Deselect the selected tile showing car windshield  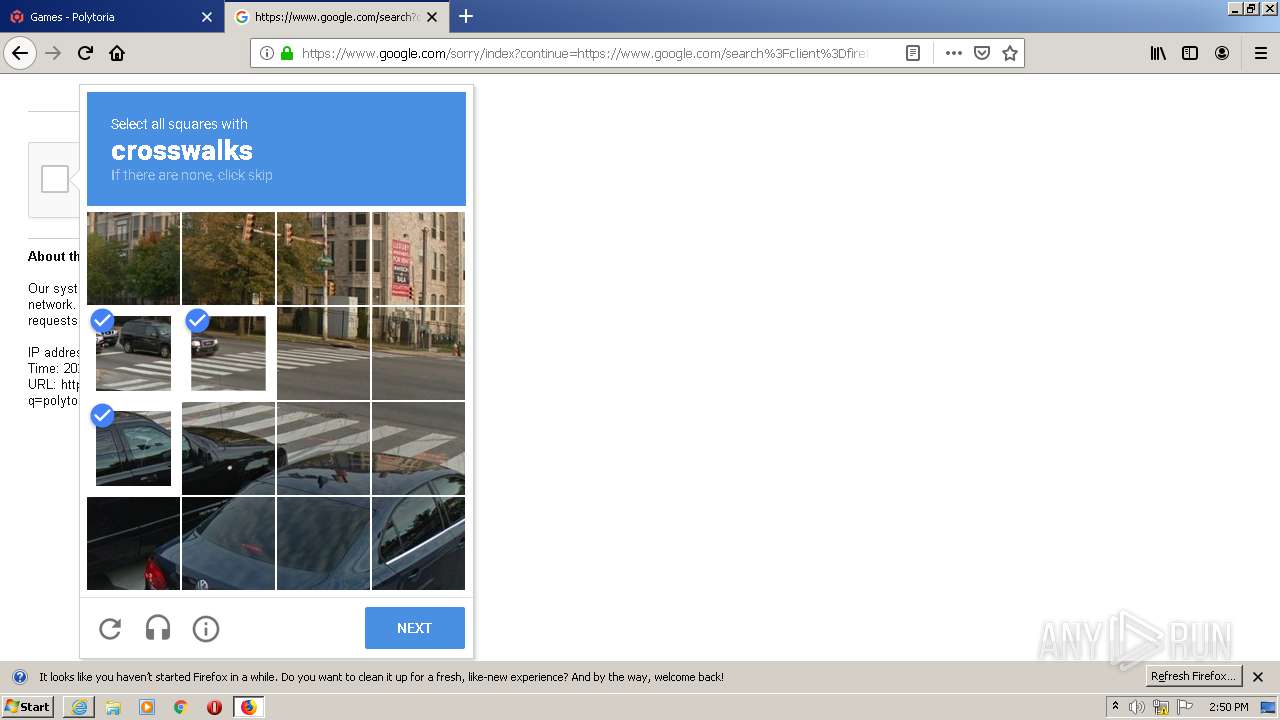tap(133, 448)
